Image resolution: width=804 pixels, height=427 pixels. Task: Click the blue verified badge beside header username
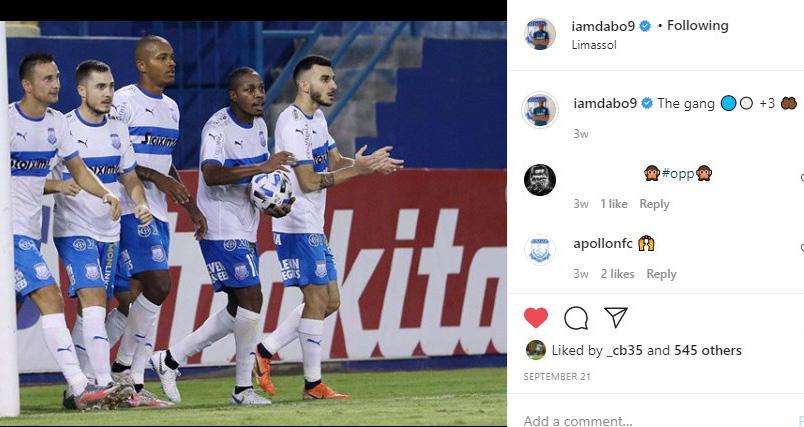pos(645,26)
